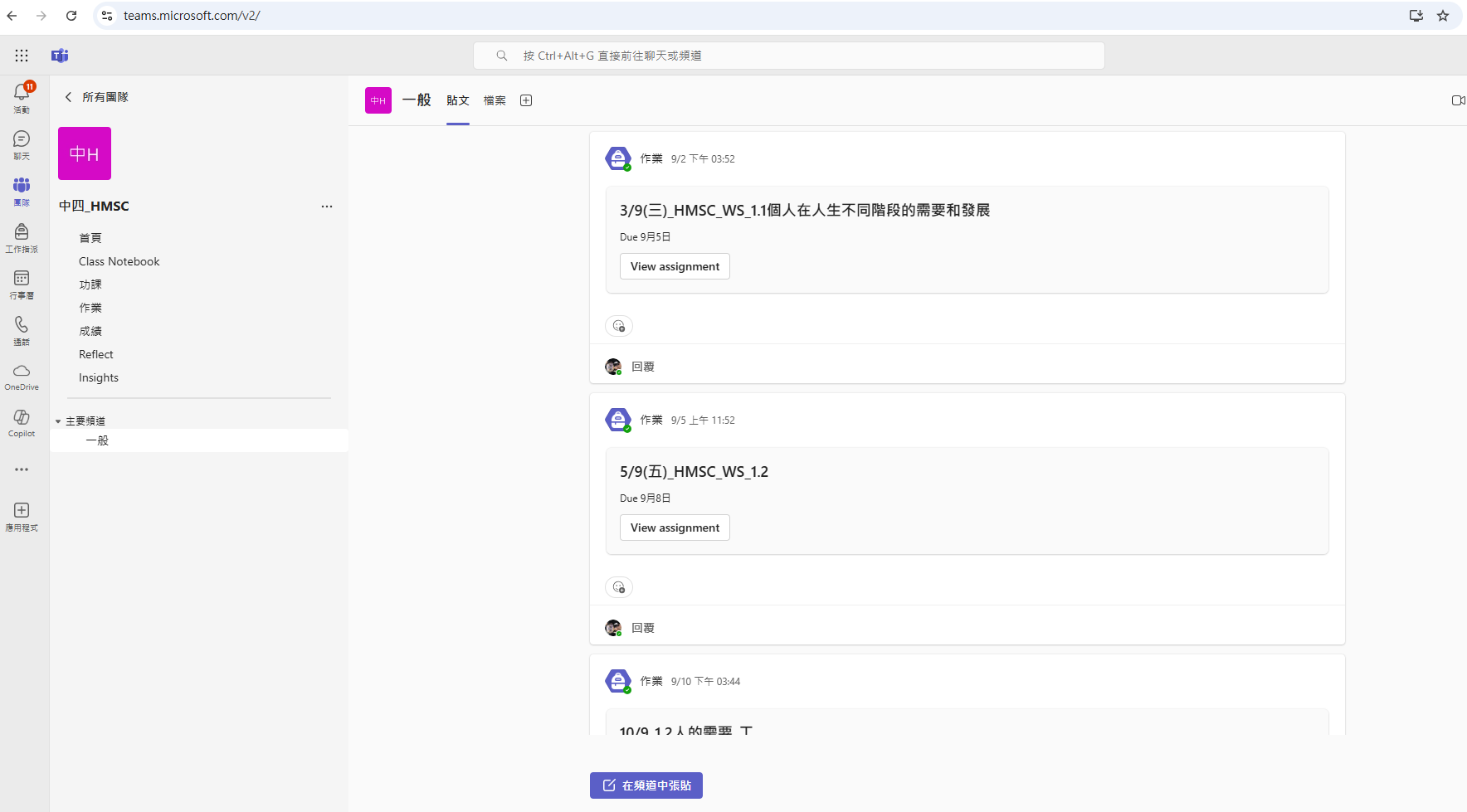1467x812 pixels.
Task: Open more options for 中四_HMSC team
Action: (327, 207)
